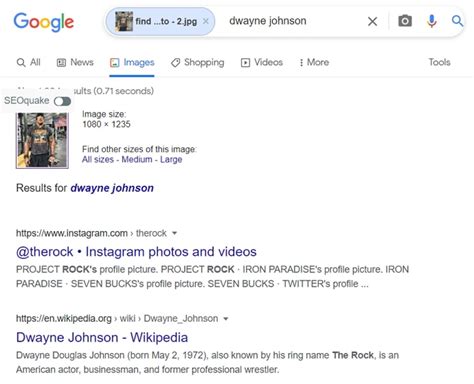Expand the Instagram result URL dropdown arrow
This screenshot has width=474, height=384.
click(x=174, y=233)
